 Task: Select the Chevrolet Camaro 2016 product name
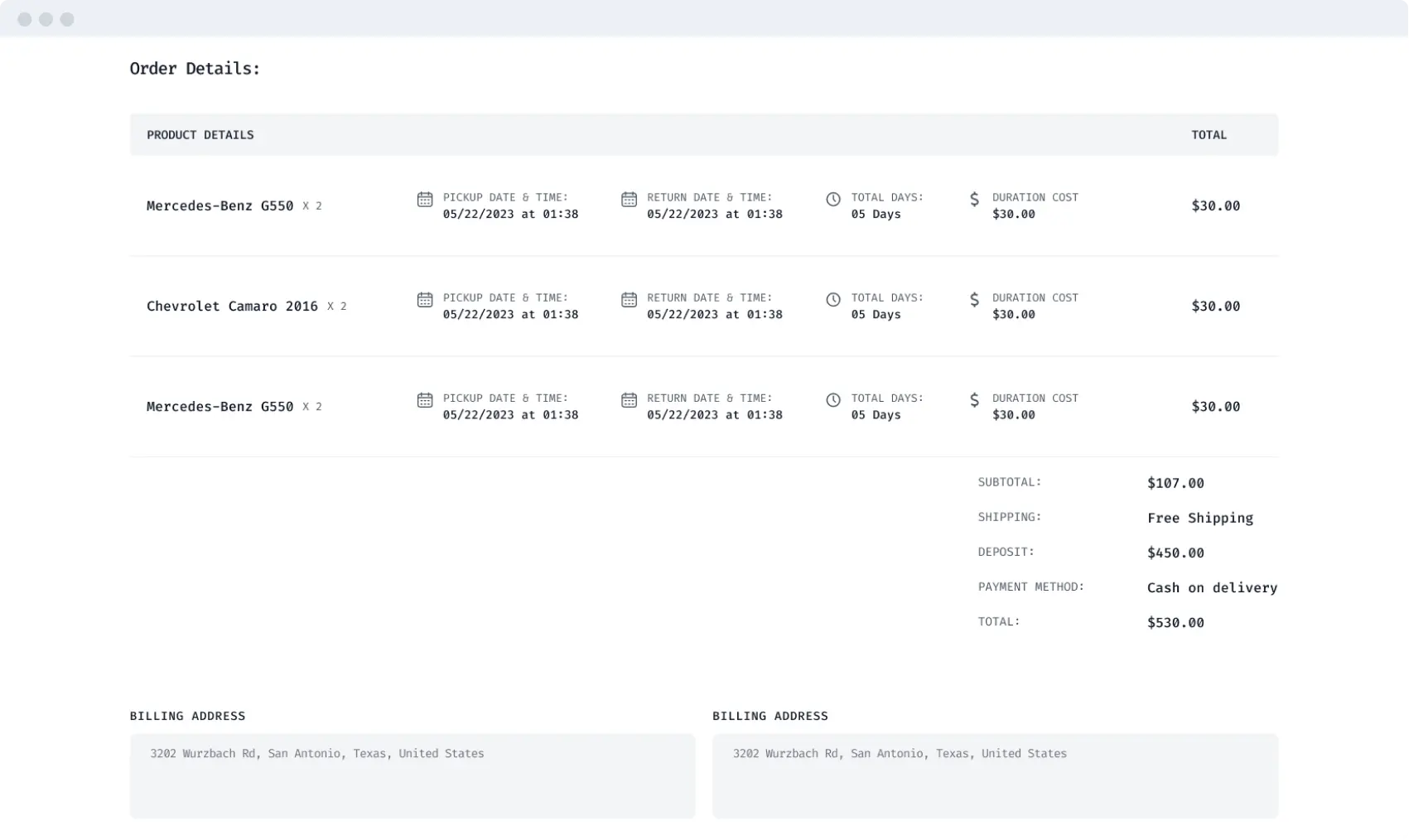pos(232,307)
